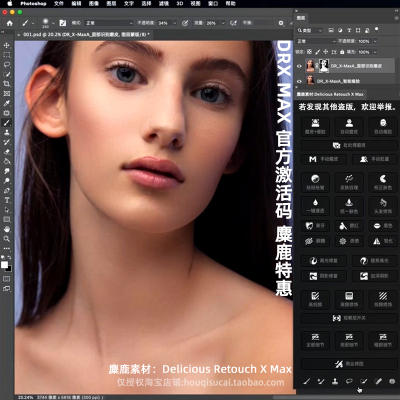Toggle lock image pixels brush icon

coord(317,52)
